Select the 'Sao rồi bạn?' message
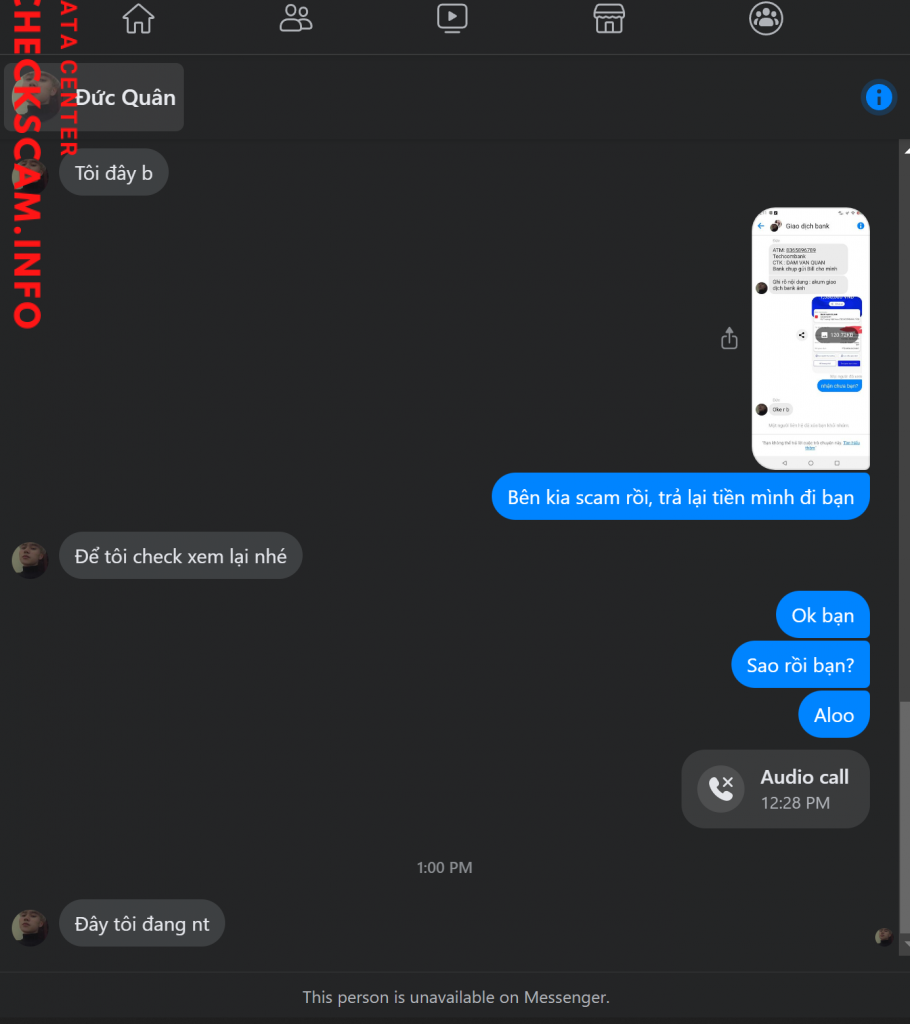 [800, 665]
